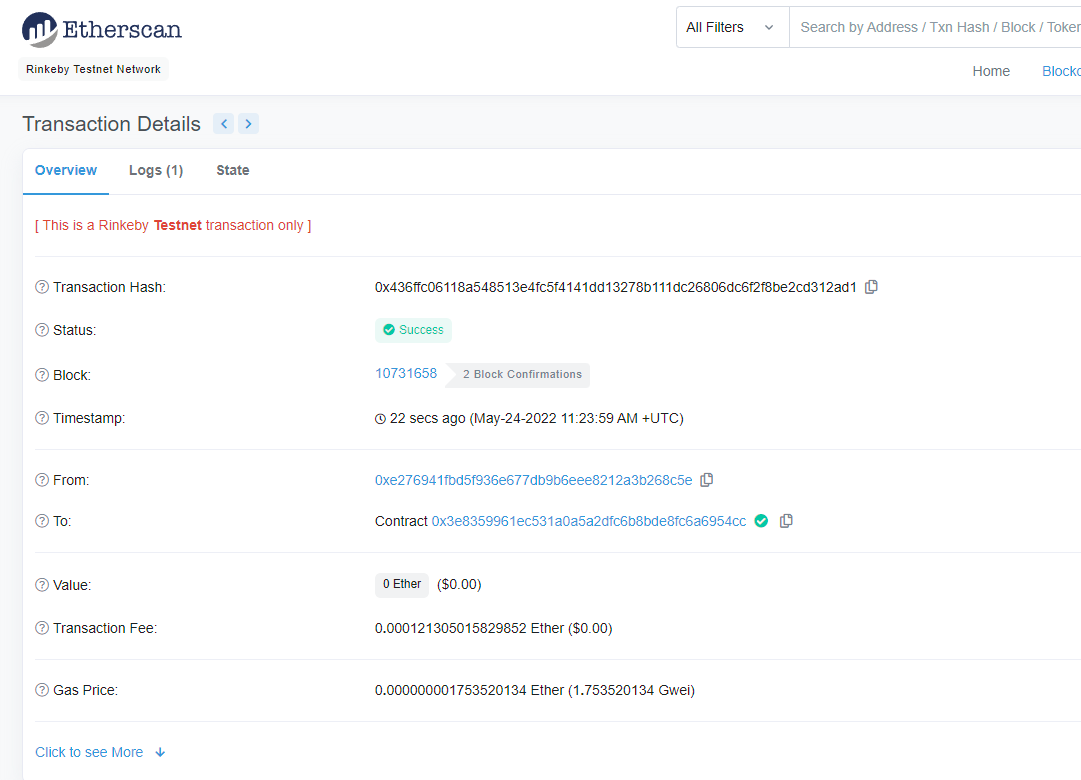Go to previous transaction arrow
The image size is (1081, 780).
coord(223,124)
